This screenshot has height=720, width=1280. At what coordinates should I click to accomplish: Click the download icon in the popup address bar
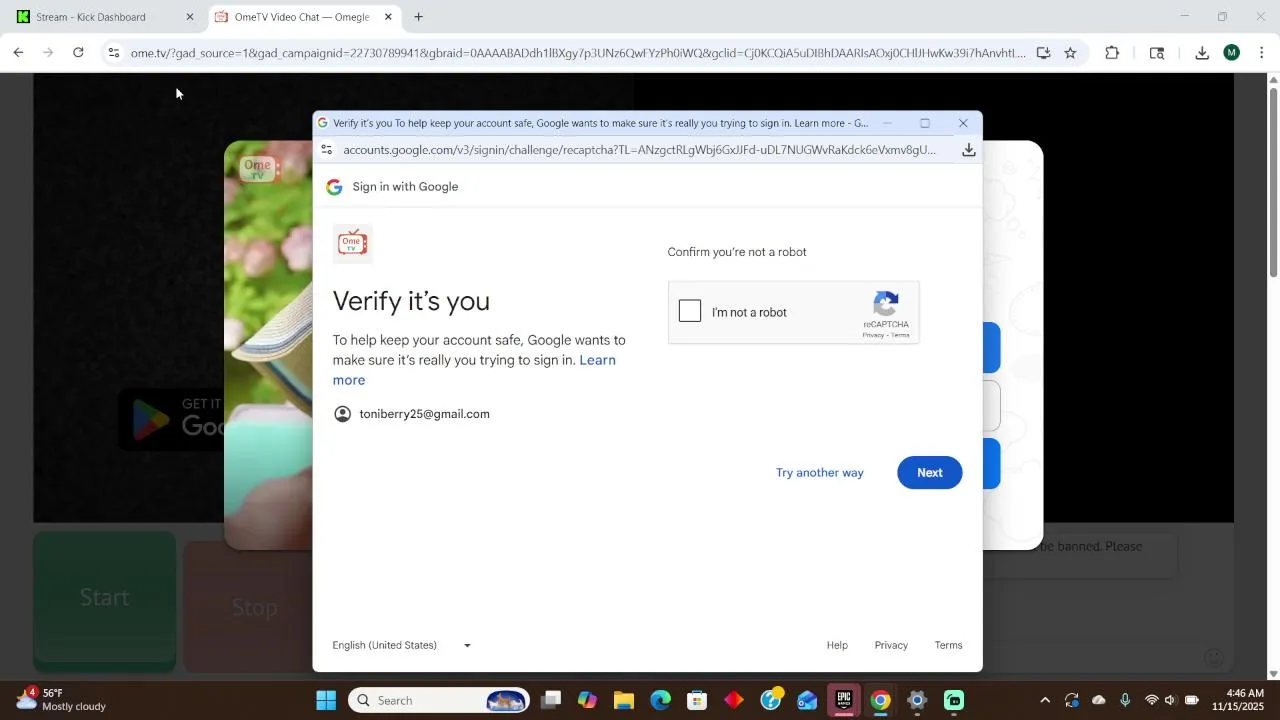(968, 150)
